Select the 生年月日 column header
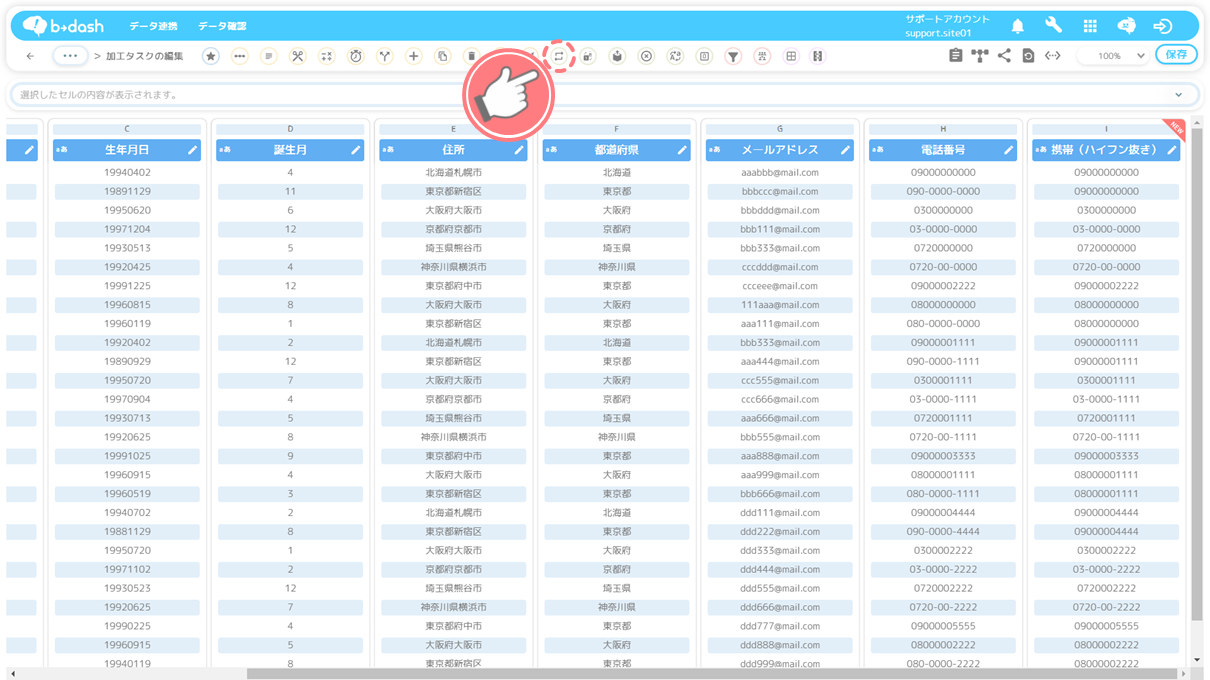Image resolution: width=1210 pixels, height=680 pixels. click(127, 150)
